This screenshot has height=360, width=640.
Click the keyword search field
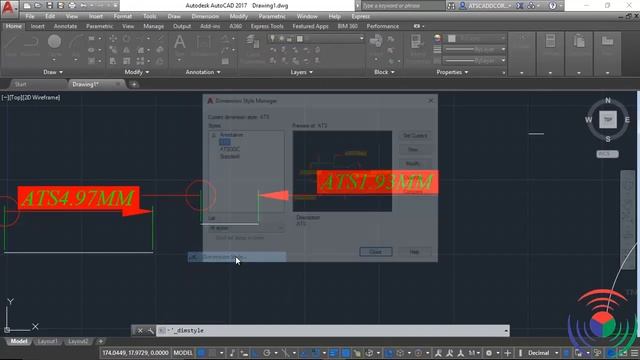pyautogui.click(x=402, y=6)
